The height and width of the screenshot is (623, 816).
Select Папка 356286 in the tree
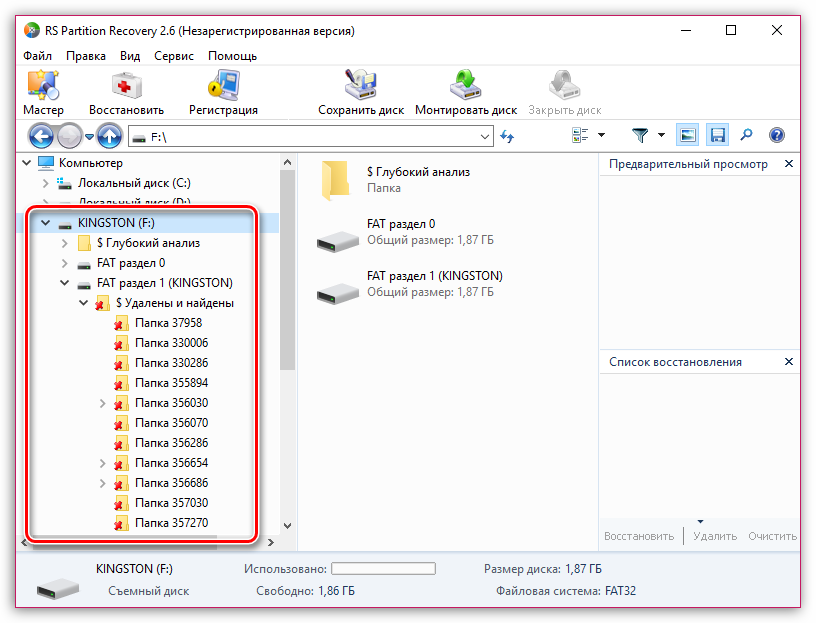click(171, 443)
